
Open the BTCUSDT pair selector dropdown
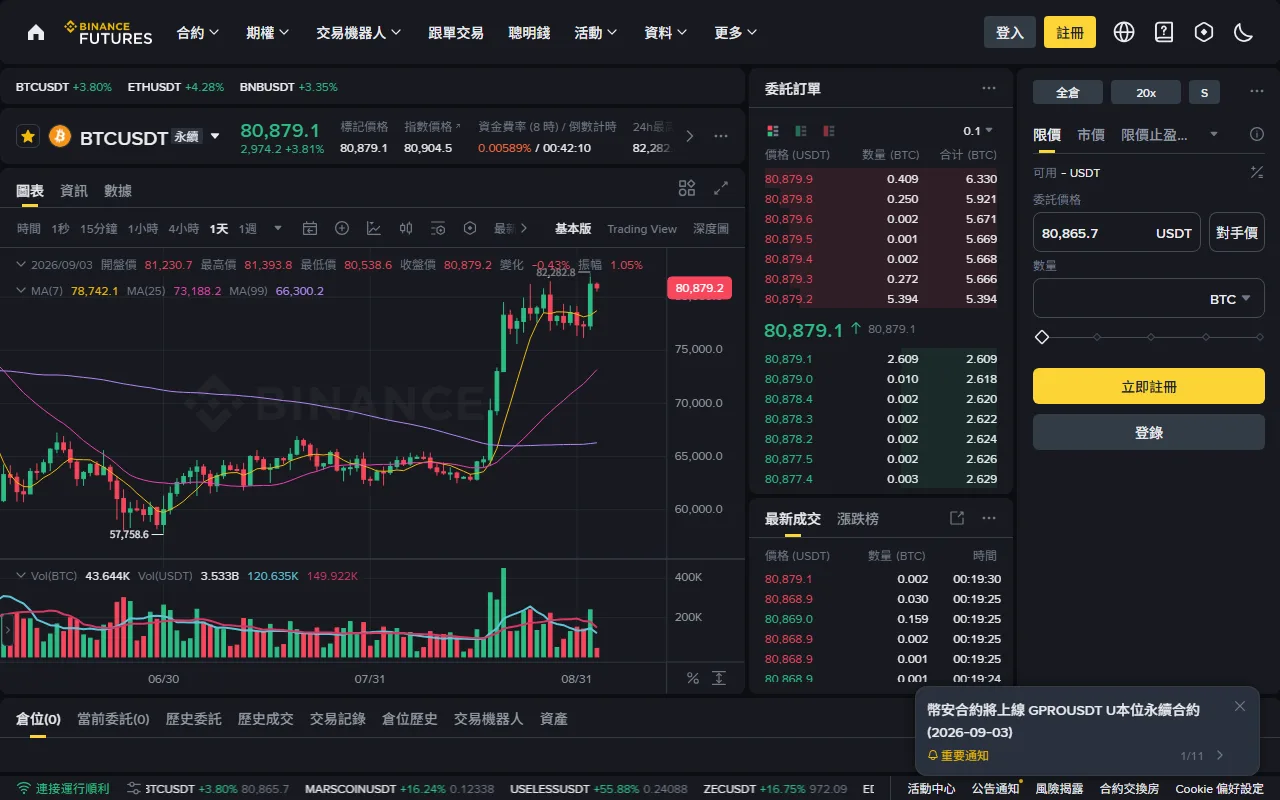point(214,136)
